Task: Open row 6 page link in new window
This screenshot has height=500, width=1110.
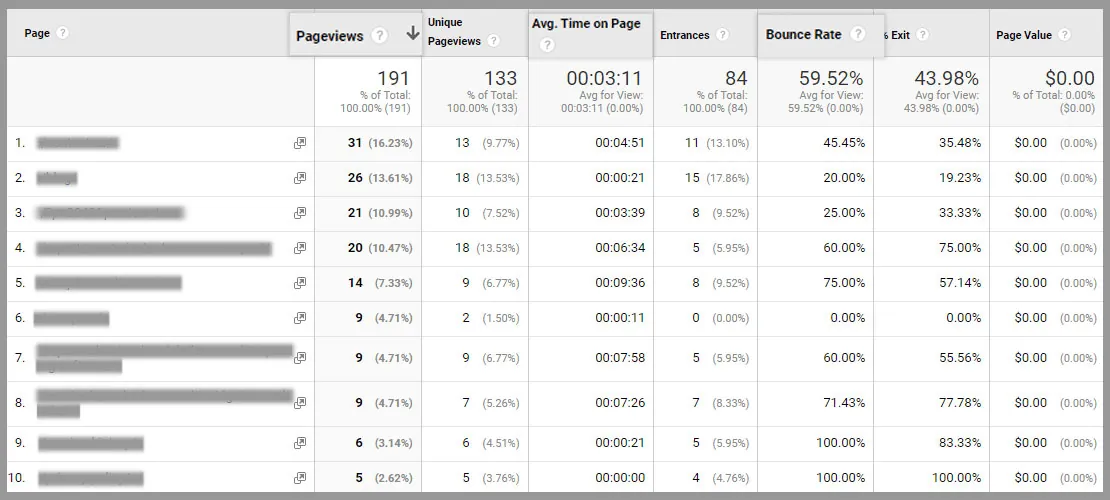Action: (300, 318)
